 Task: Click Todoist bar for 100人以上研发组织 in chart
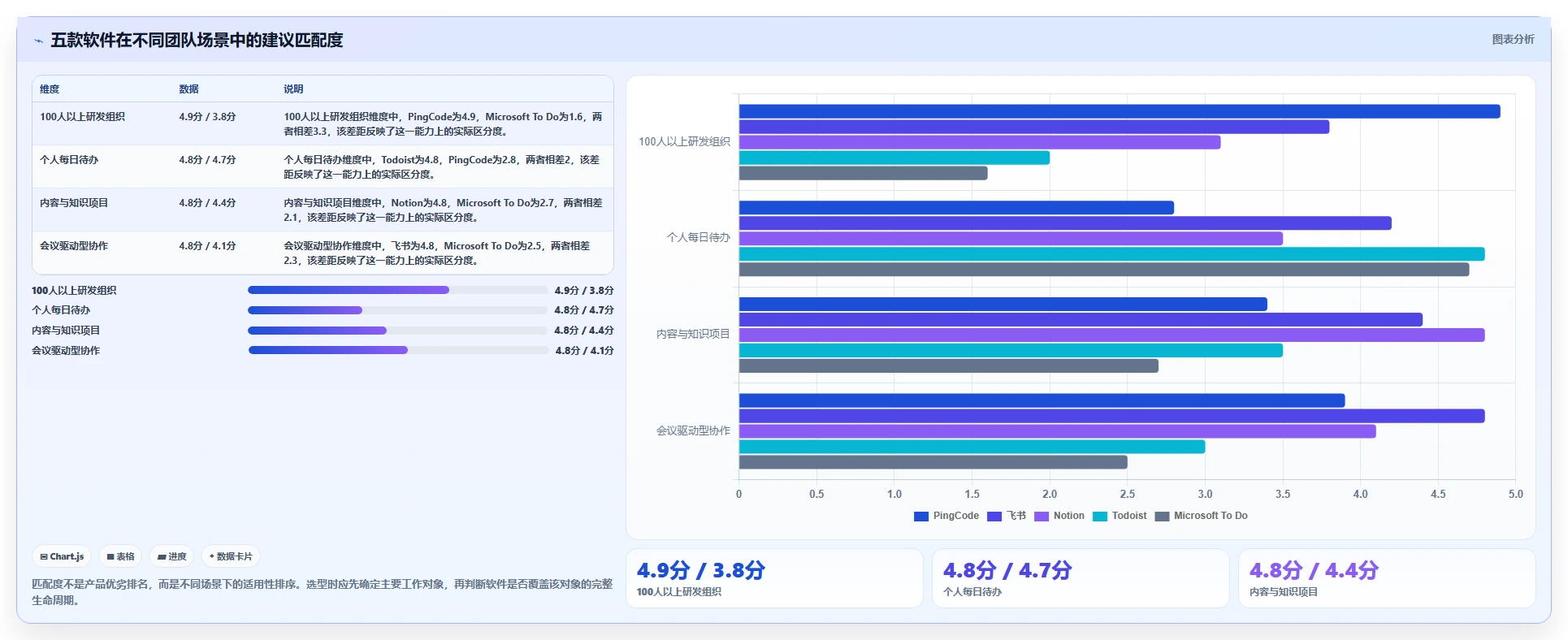tap(894, 158)
